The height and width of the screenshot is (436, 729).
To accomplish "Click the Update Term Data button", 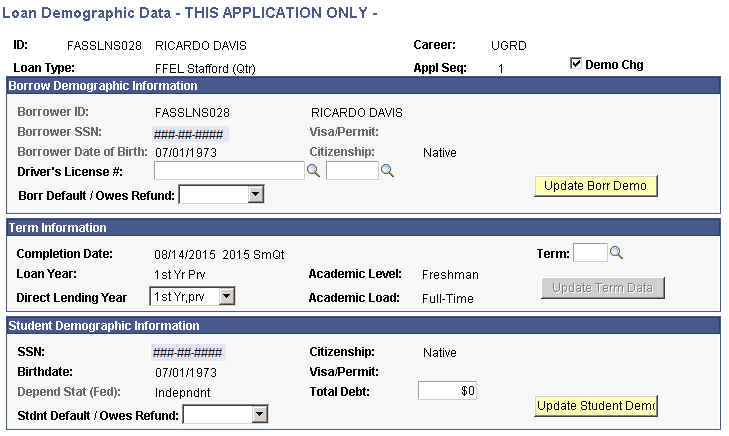I will tap(602, 288).
